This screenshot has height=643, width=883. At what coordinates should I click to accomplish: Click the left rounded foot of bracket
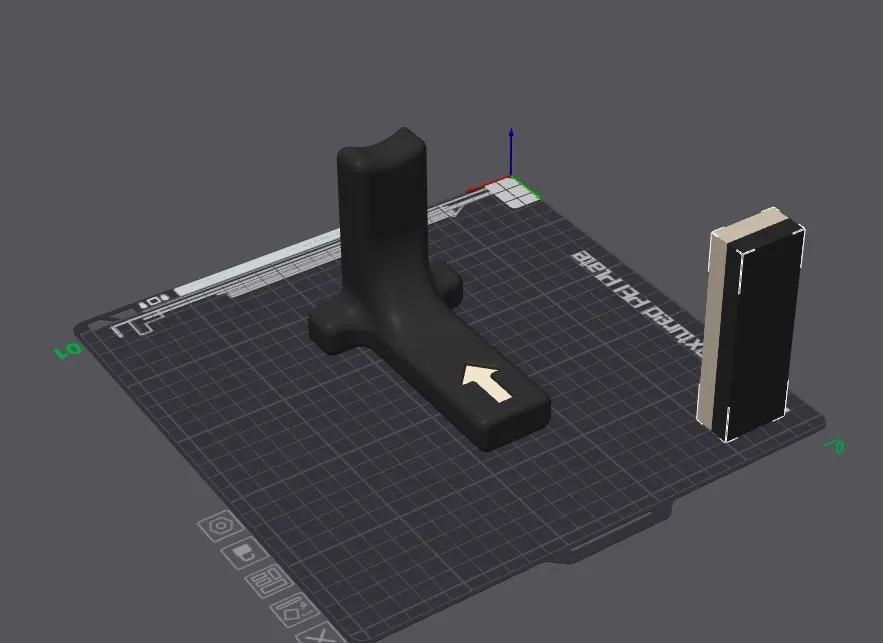point(333,329)
